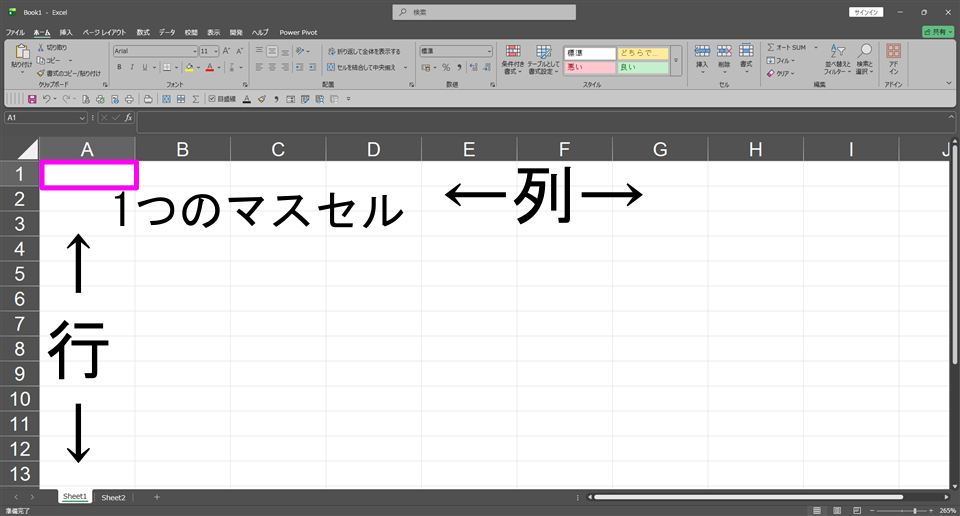
Task: Click the Find & Select (検索と選択) magnifier icon
Action: pyautogui.click(x=865, y=58)
